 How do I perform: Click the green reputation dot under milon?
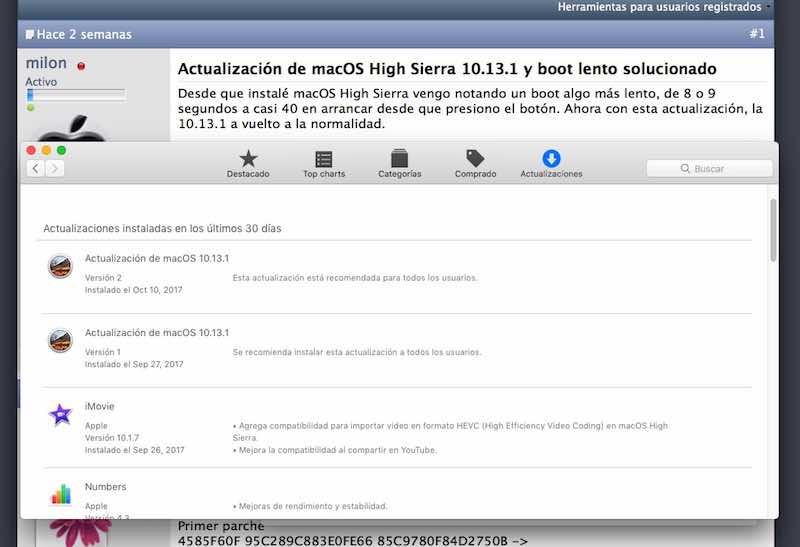[x=31, y=108]
